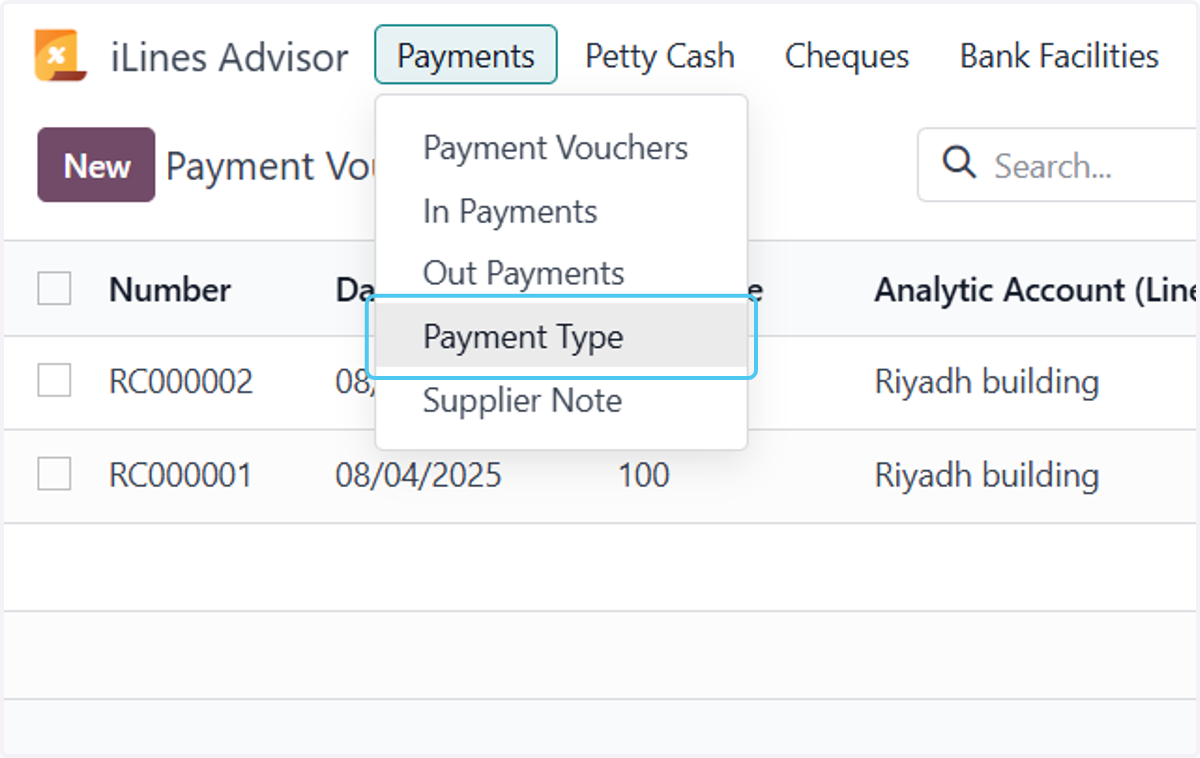The width and height of the screenshot is (1200, 758).
Task: Click the search magnifier icon
Action: coord(959,163)
